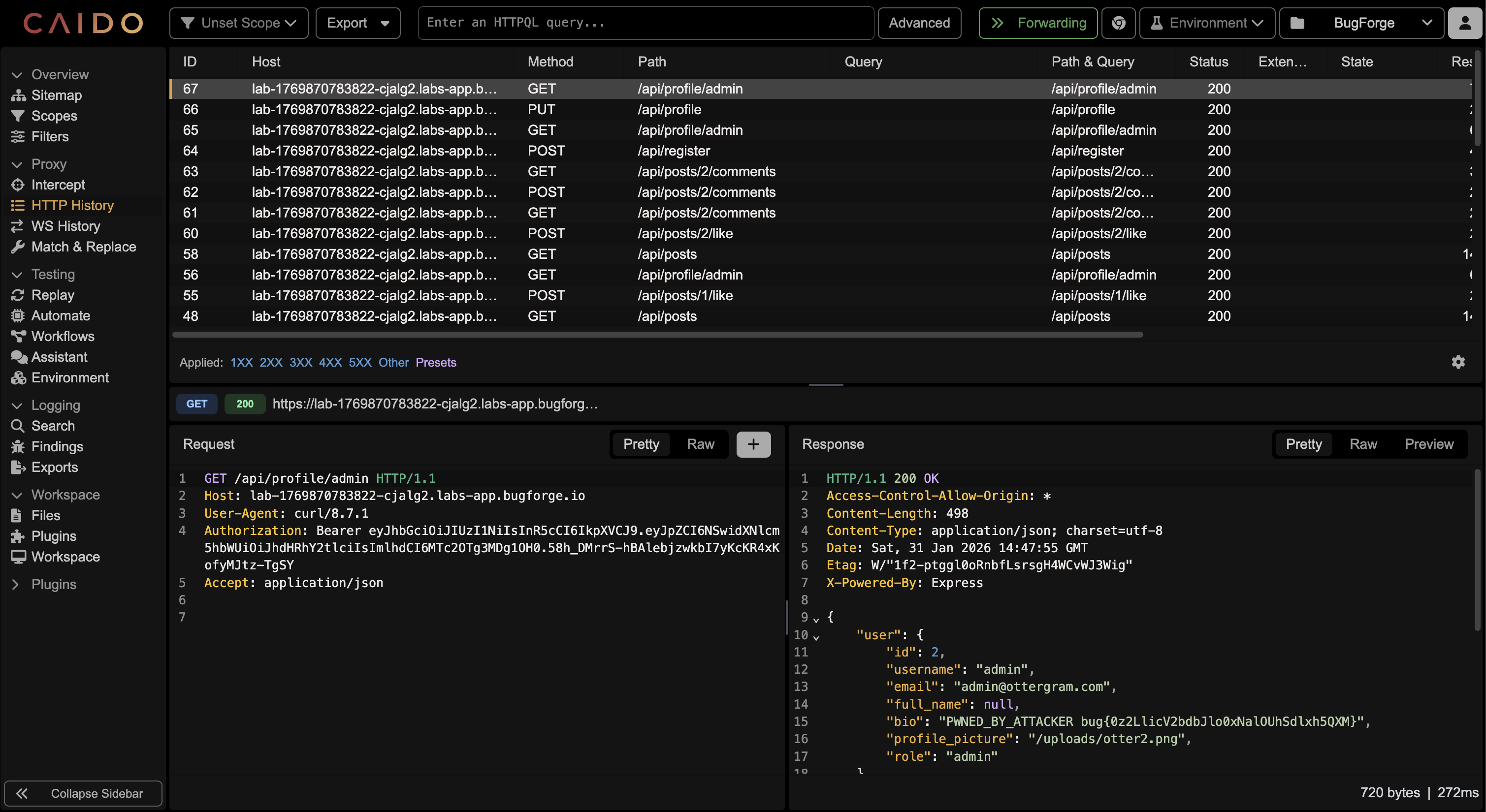
Task: Click the browser icon next to Forwarding
Action: click(1118, 23)
